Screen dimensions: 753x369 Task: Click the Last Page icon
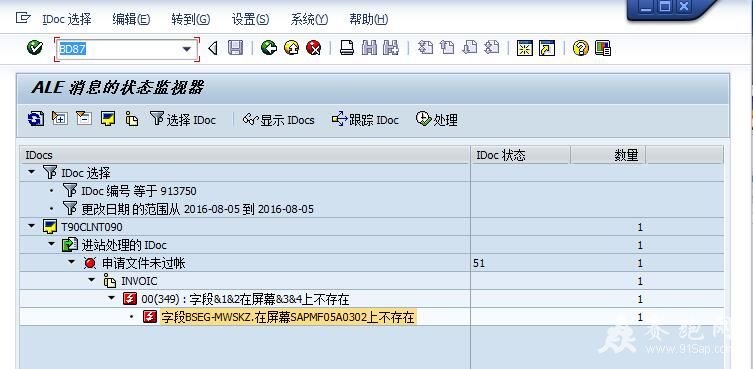pos(492,48)
